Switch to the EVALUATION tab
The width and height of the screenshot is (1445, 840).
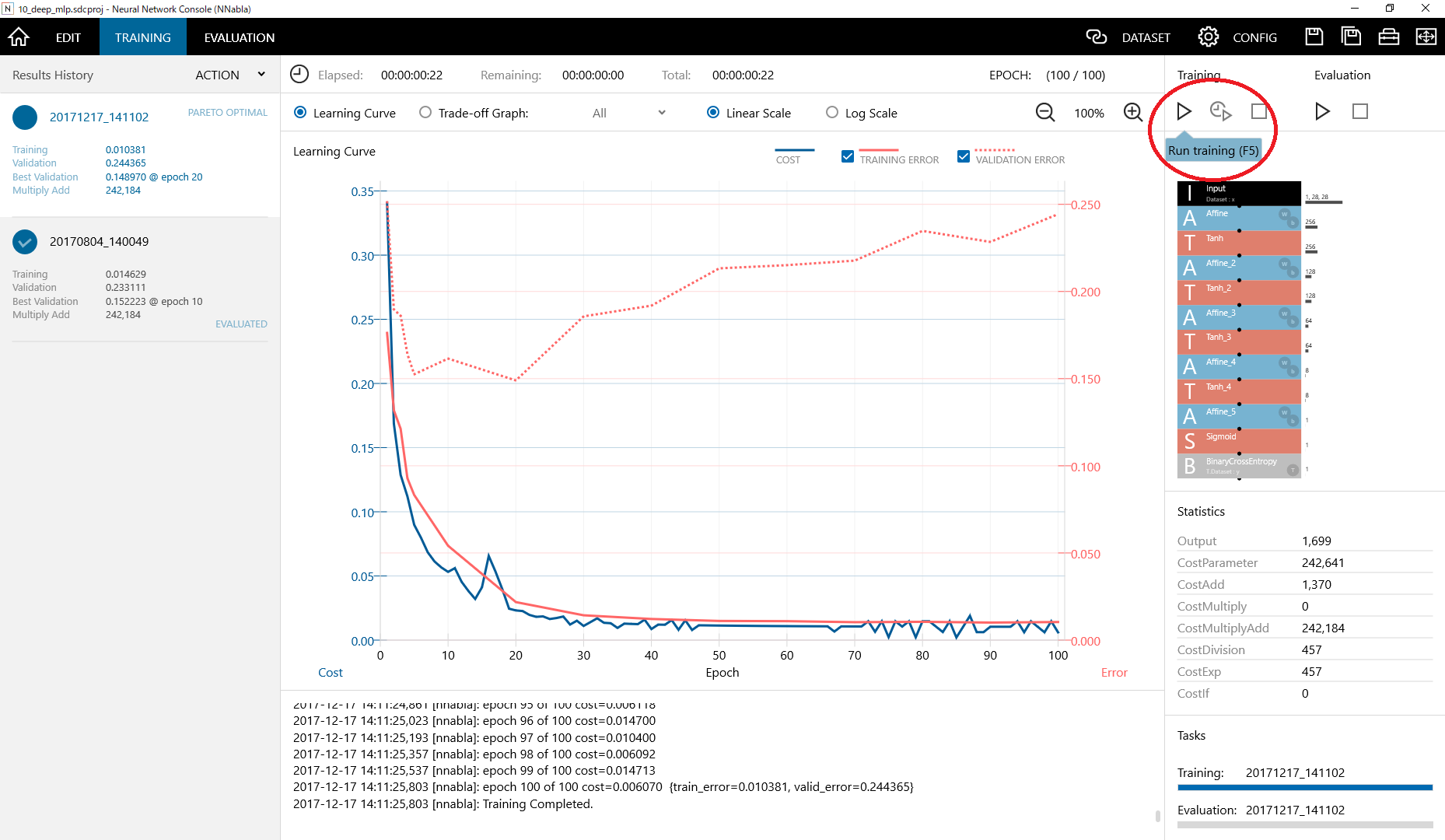(239, 37)
